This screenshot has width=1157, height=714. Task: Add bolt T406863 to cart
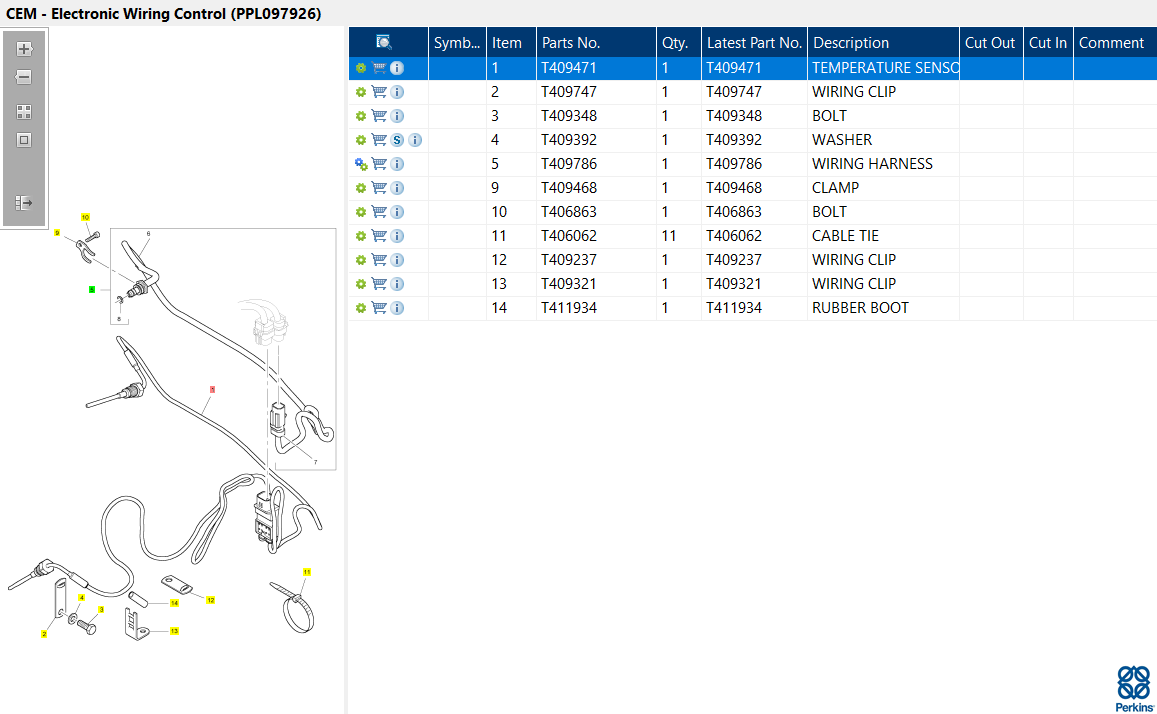click(379, 212)
